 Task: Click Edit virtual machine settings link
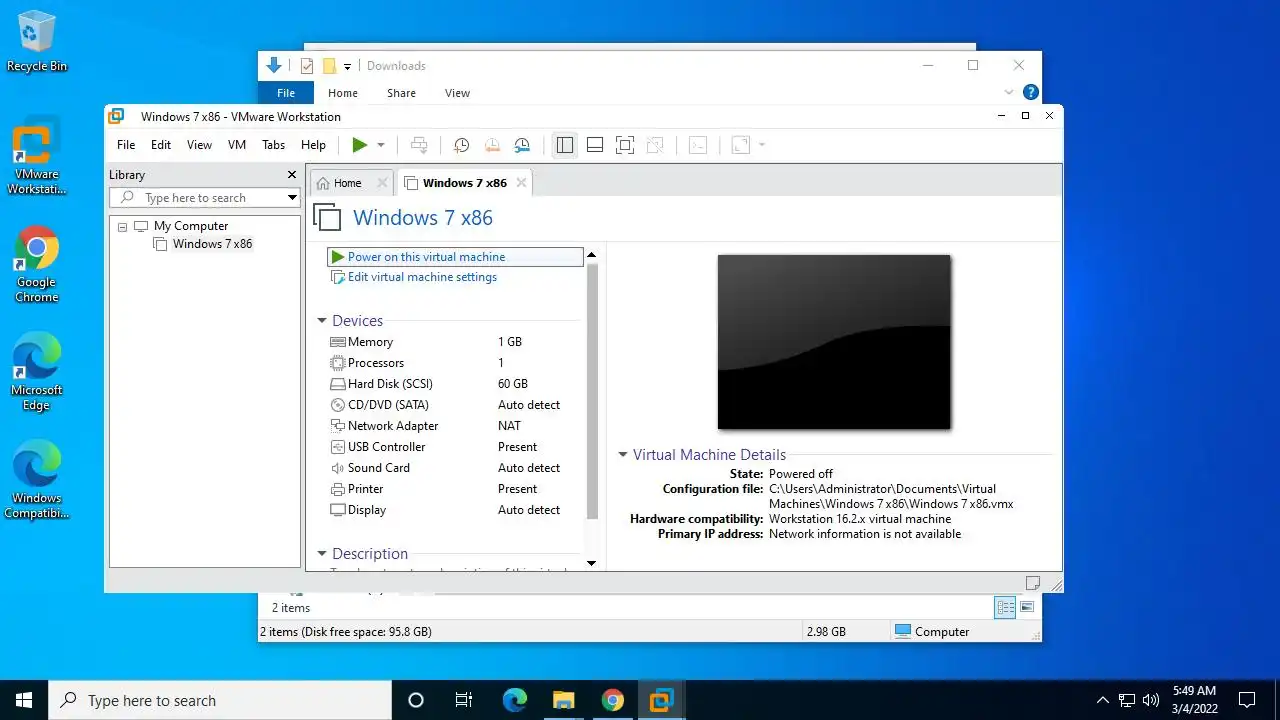tap(422, 277)
